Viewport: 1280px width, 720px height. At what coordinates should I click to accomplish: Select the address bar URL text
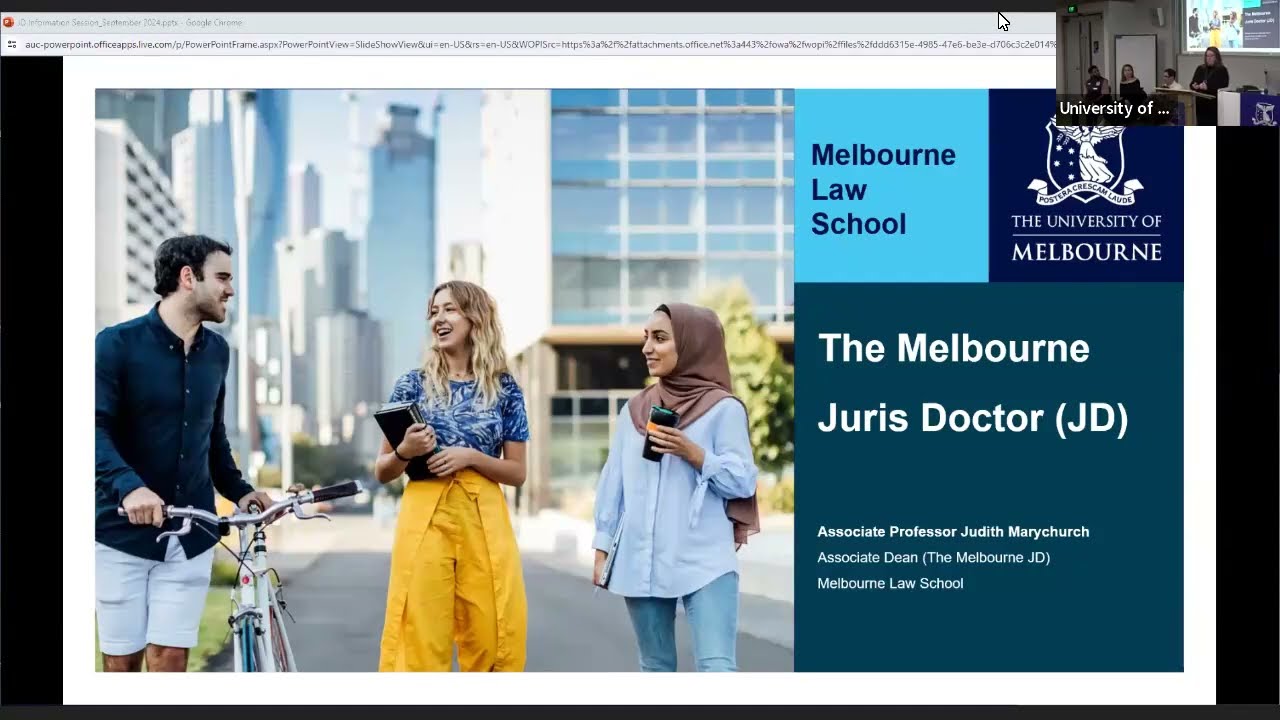tap(540, 44)
